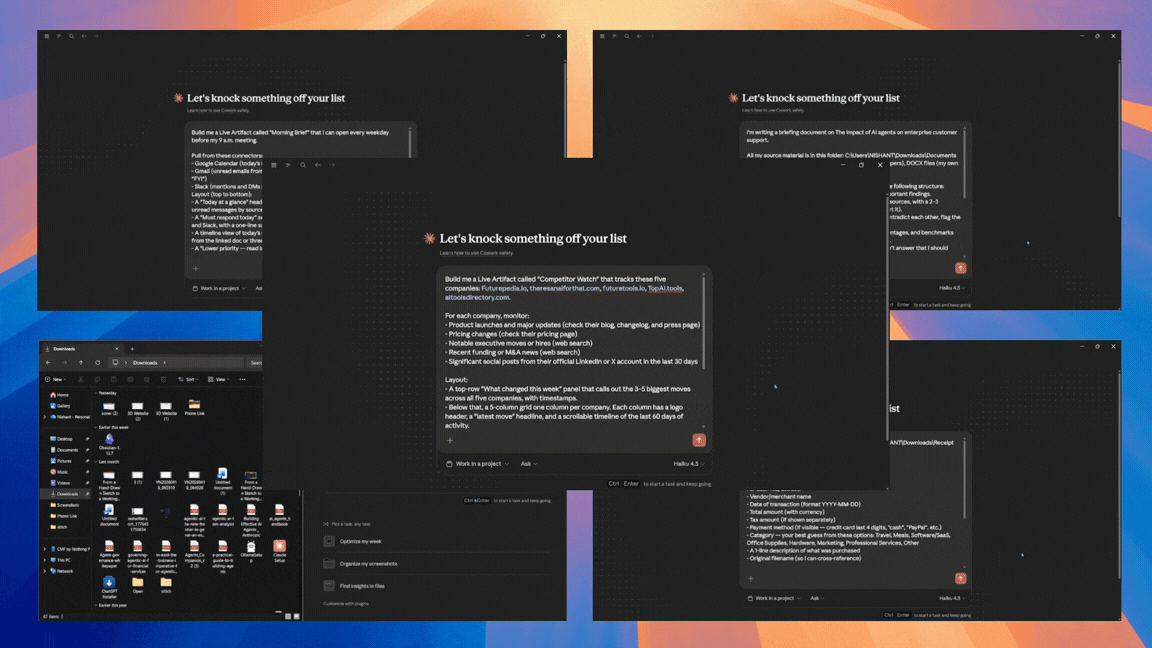Open the View dropdown in File Explorer

[218, 379]
